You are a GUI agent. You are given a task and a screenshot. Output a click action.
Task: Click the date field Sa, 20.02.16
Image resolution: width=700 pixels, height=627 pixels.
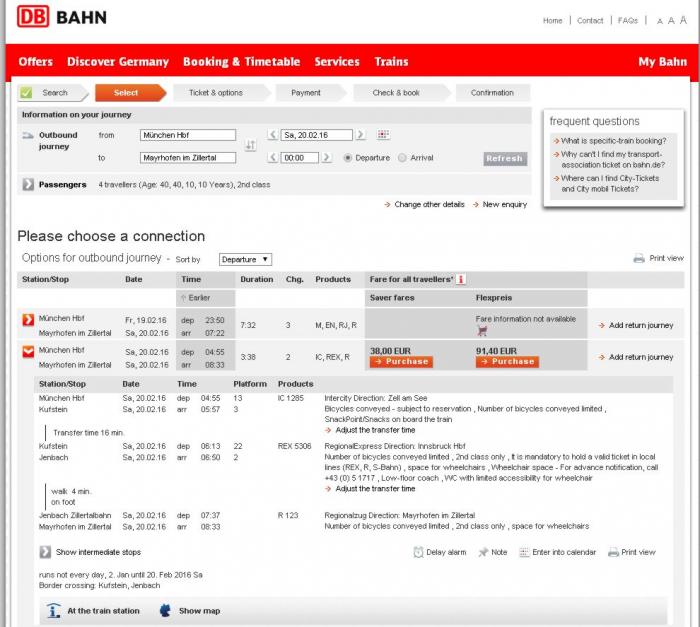tap(317, 135)
